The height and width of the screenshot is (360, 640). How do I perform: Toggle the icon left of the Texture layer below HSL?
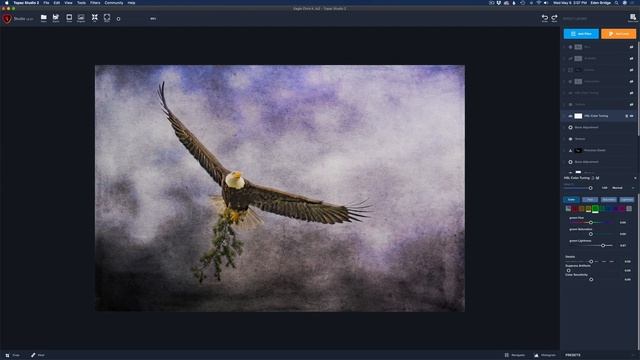(570, 139)
